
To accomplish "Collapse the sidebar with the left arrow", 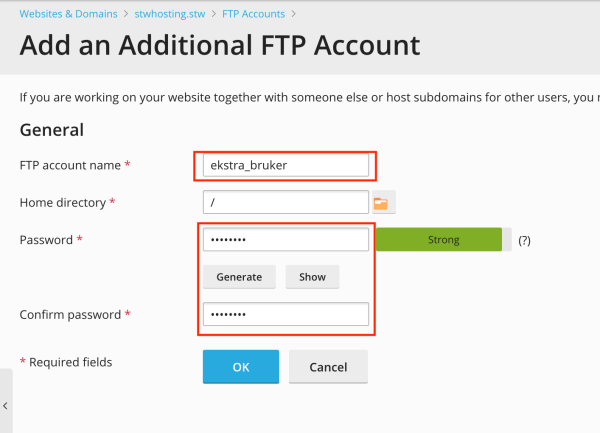I will point(5,406).
